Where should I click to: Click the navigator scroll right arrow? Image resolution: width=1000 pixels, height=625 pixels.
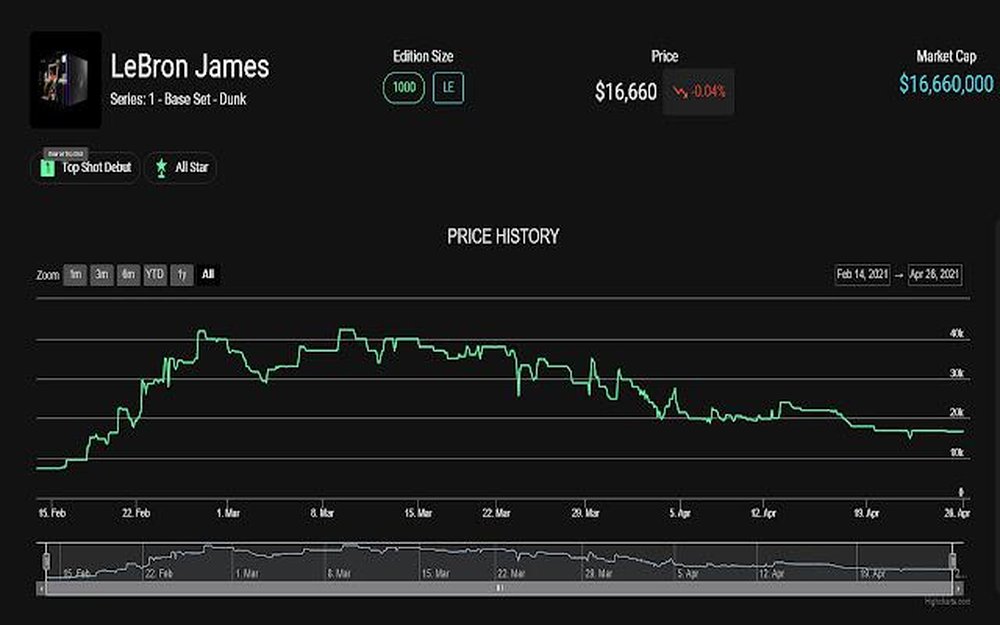[x=959, y=588]
